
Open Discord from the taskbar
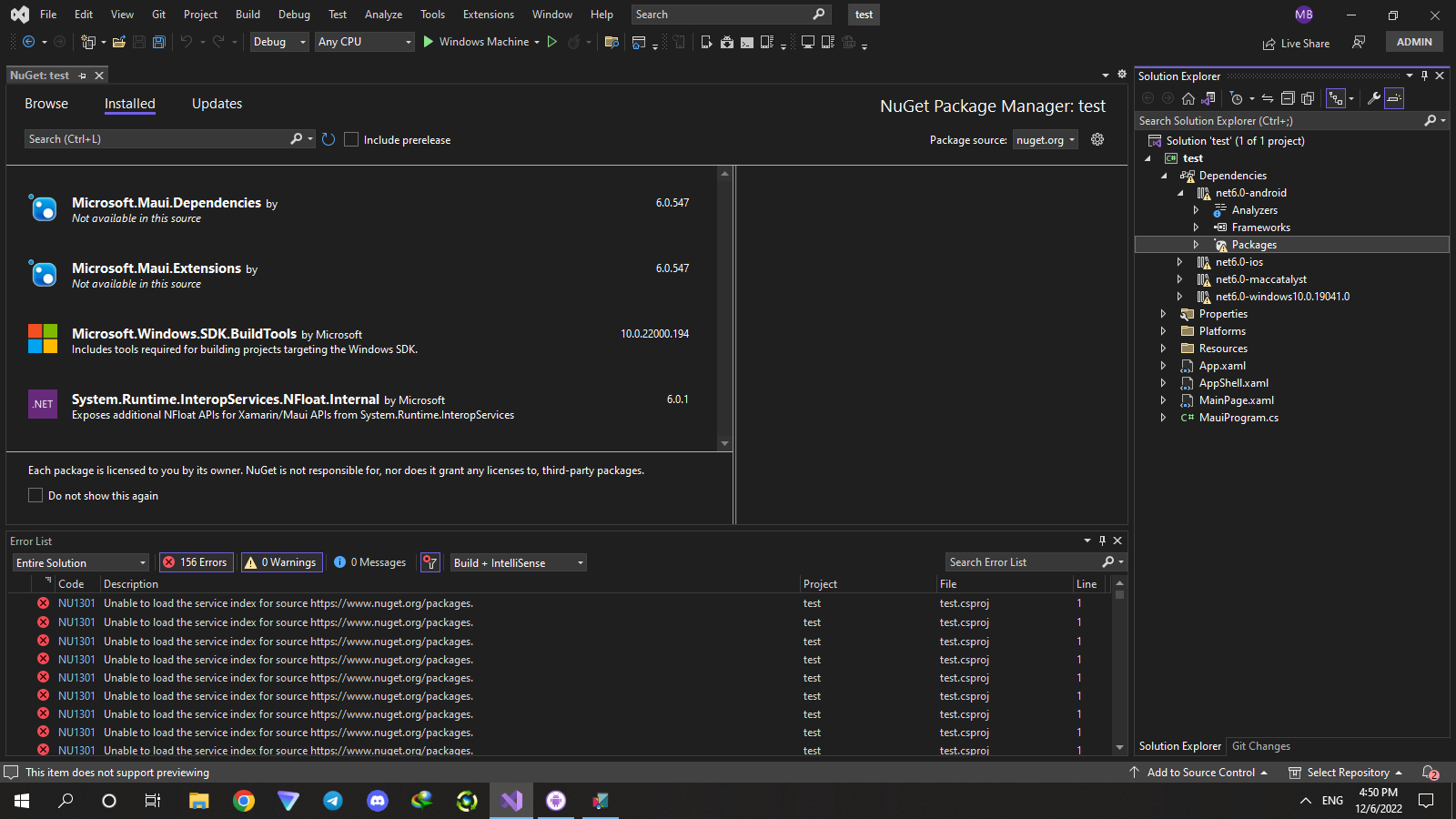pyautogui.click(x=378, y=801)
